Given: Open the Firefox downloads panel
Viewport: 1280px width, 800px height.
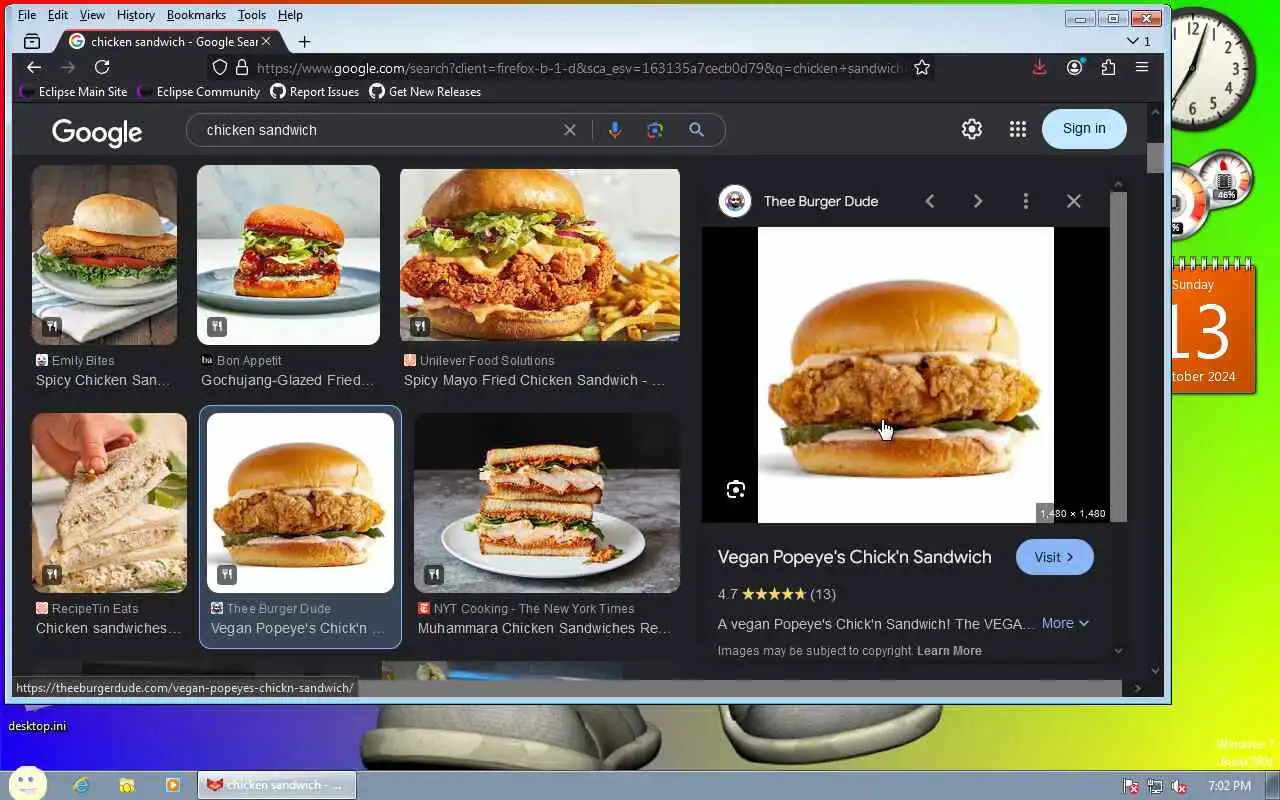Looking at the screenshot, I should click(1040, 67).
